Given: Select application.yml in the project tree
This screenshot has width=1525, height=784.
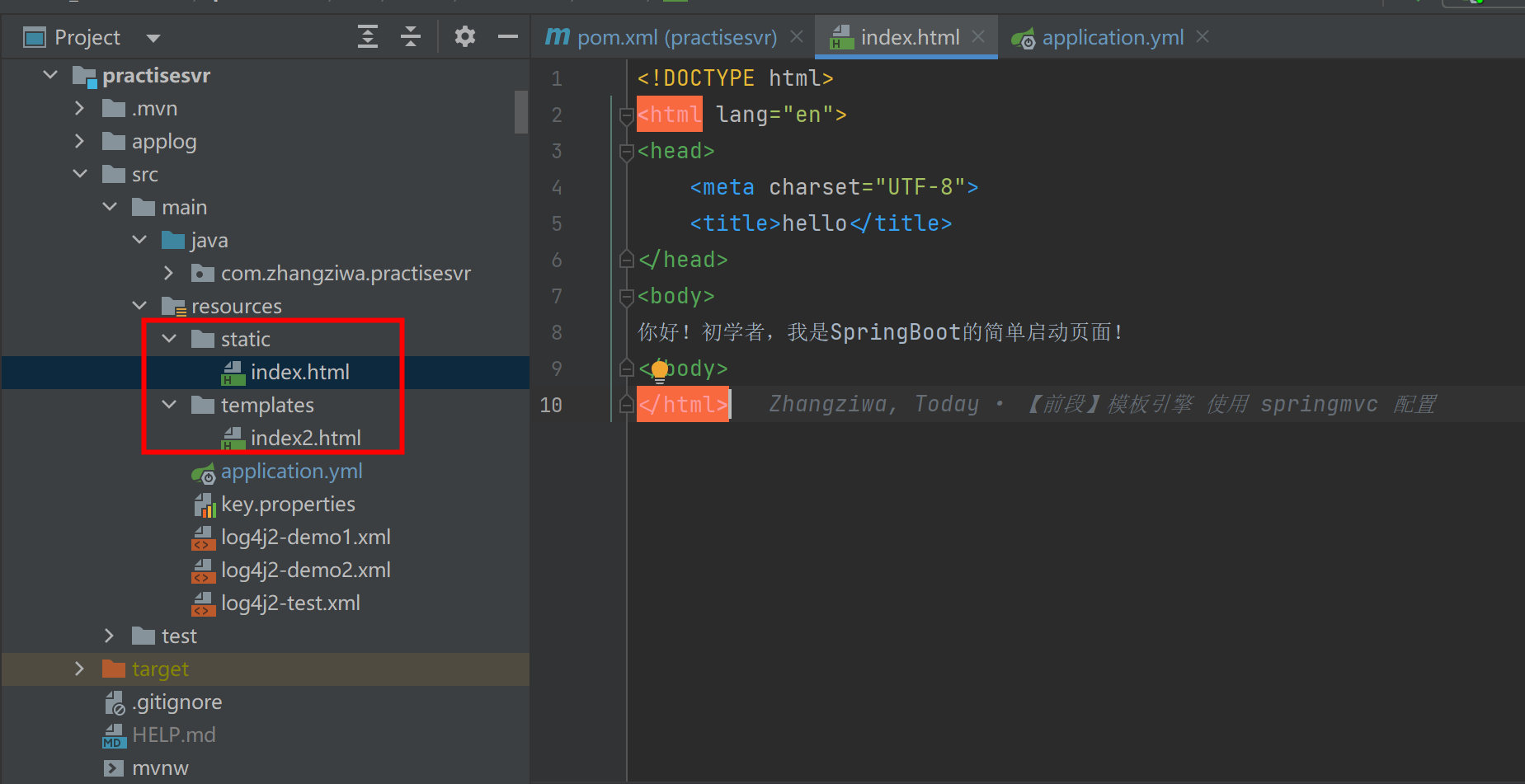Looking at the screenshot, I should pyautogui.click(x=291, y=472).
